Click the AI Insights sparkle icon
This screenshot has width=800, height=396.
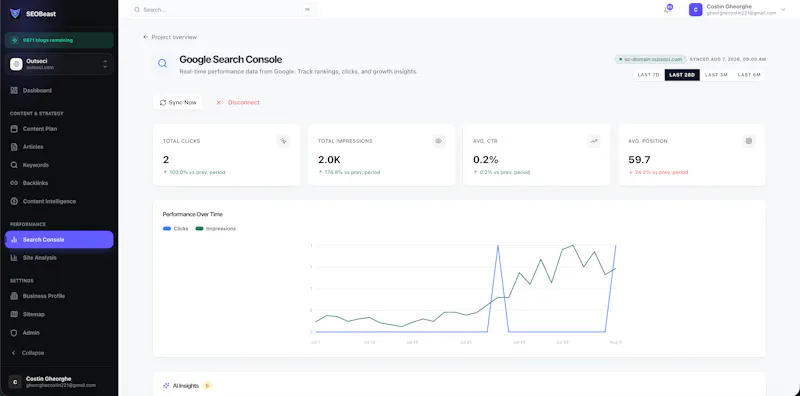pyautogui.click(x=166, y=386)
